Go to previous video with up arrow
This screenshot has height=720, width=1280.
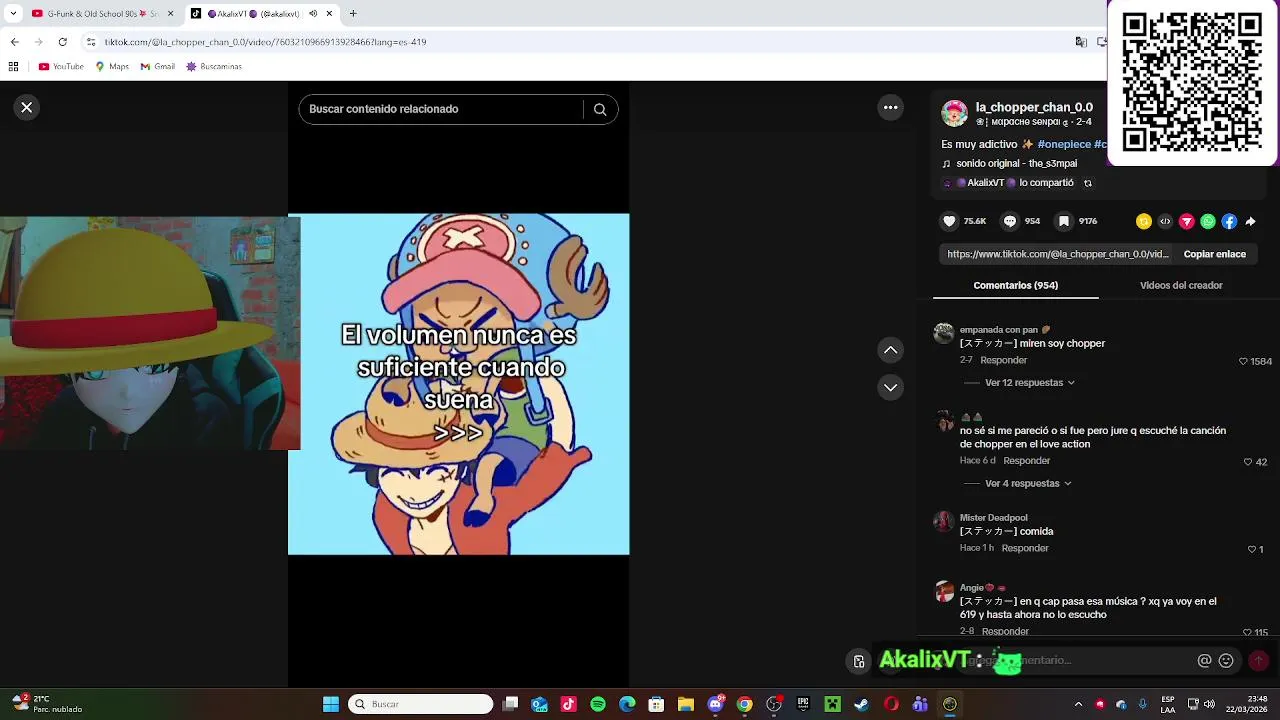point(890,350)
